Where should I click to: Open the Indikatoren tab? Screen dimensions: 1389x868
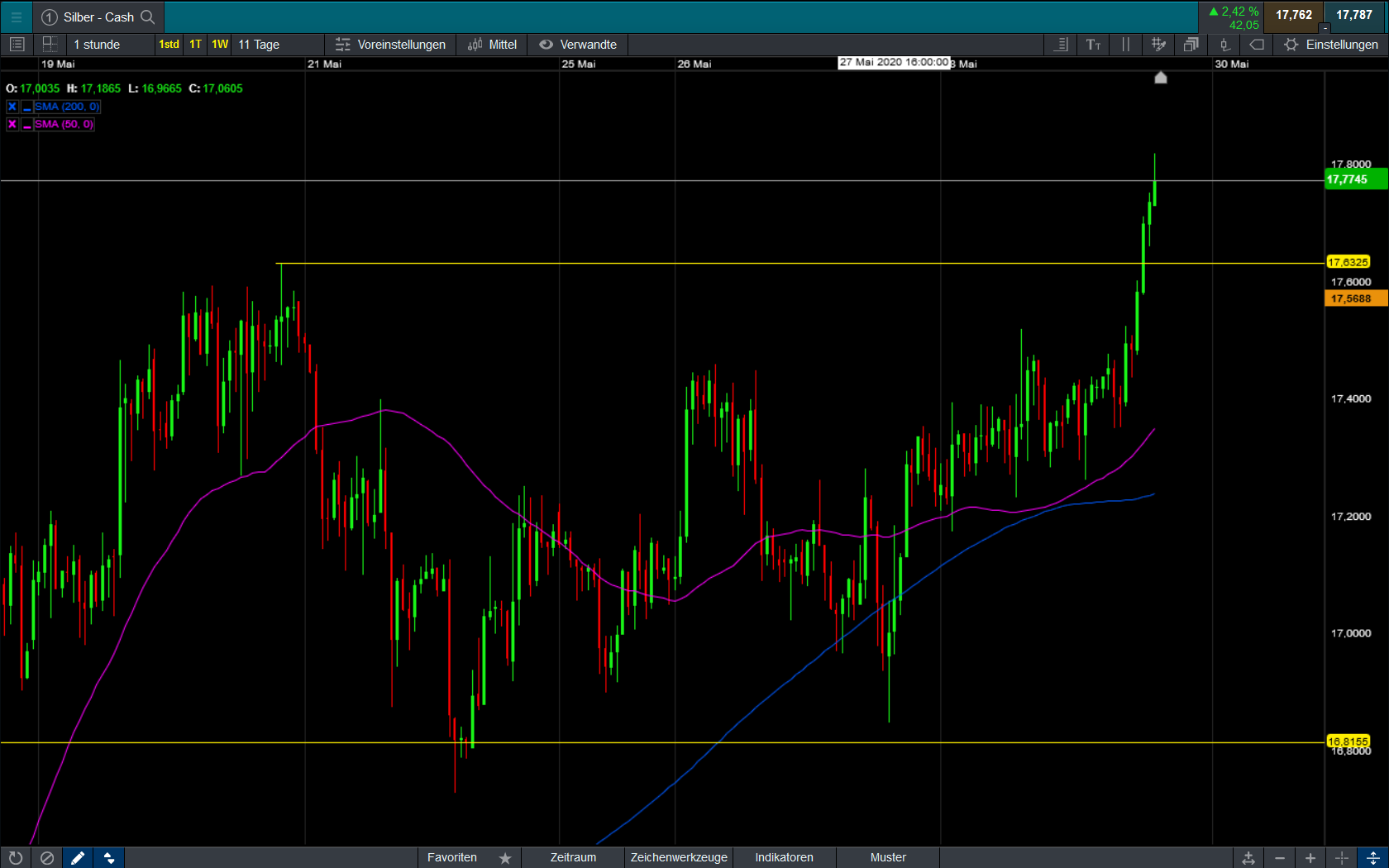(x=784, y=858)
